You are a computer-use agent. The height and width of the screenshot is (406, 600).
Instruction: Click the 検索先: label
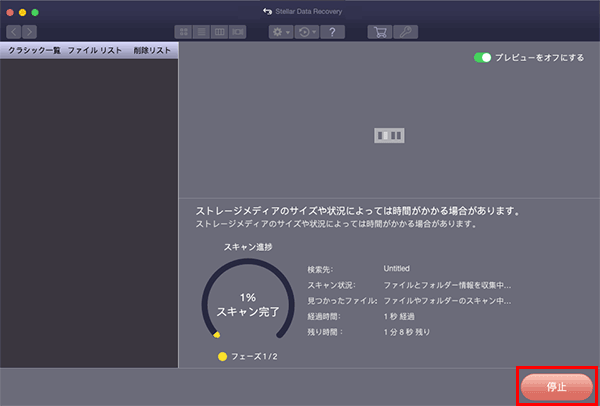point(320,270)
